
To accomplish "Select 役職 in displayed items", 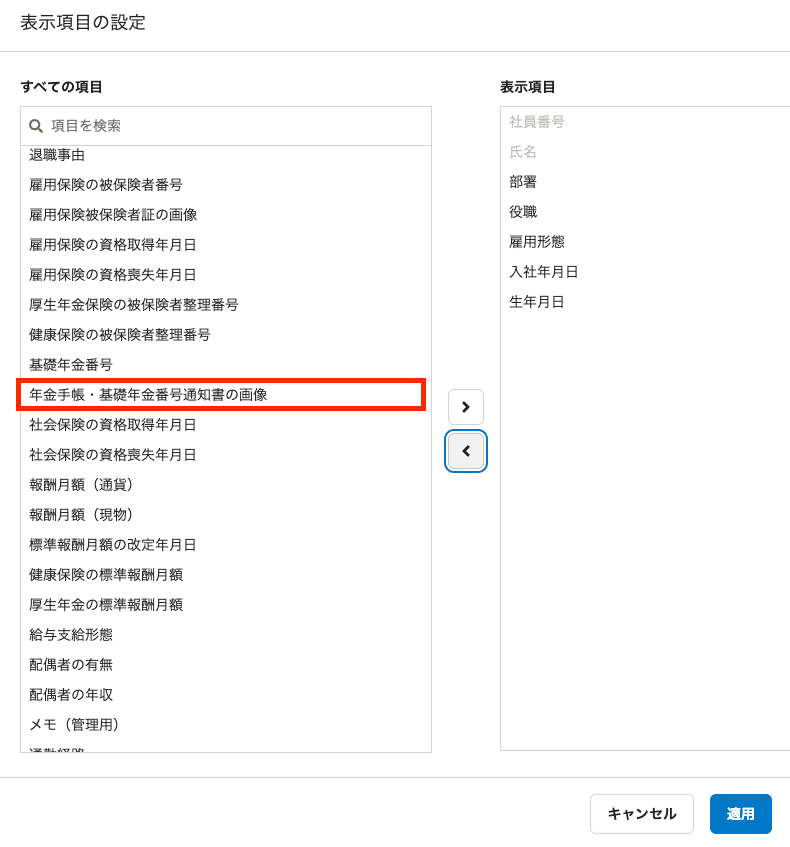I will [x=645, y=212].
